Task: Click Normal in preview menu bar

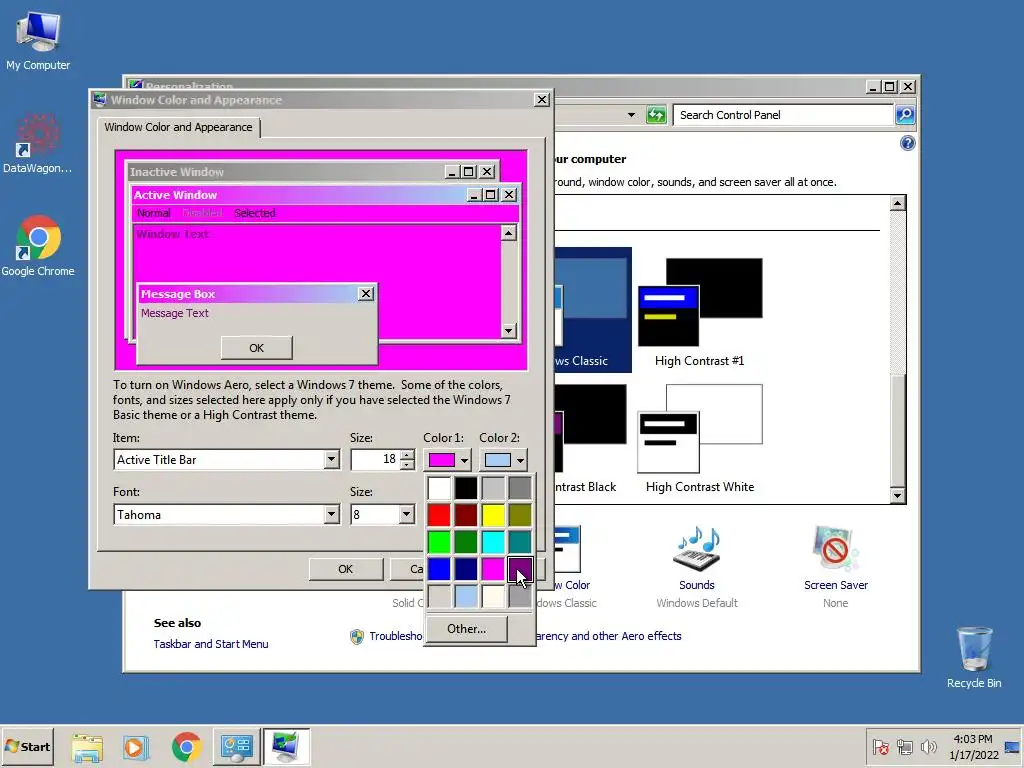Action: pos(153,213)
